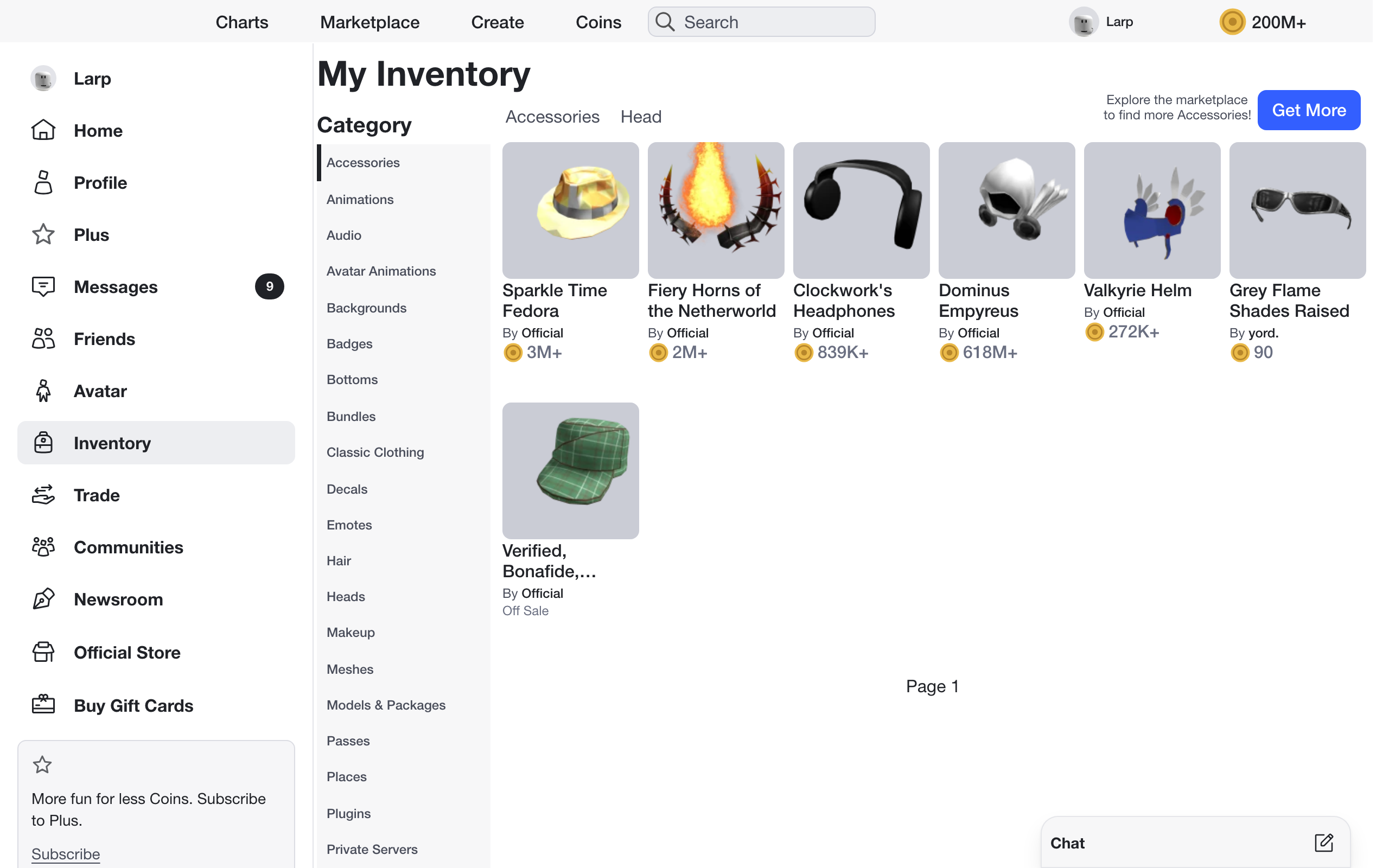Open the Marketplace menu
This screenshot has height=868, width=1389.
[369, 22]
